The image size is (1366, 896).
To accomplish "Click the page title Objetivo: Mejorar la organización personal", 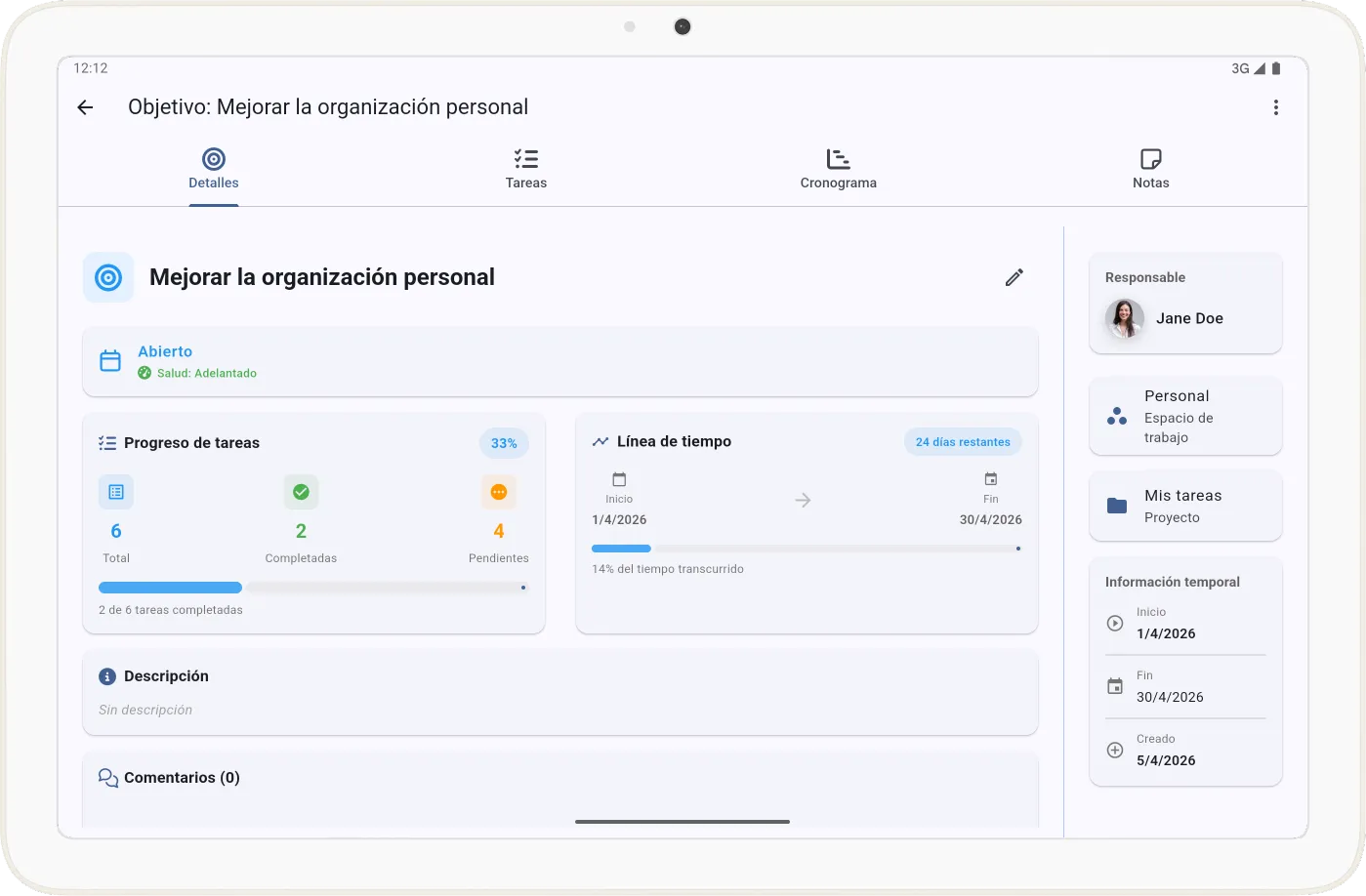I will (328, 107).
